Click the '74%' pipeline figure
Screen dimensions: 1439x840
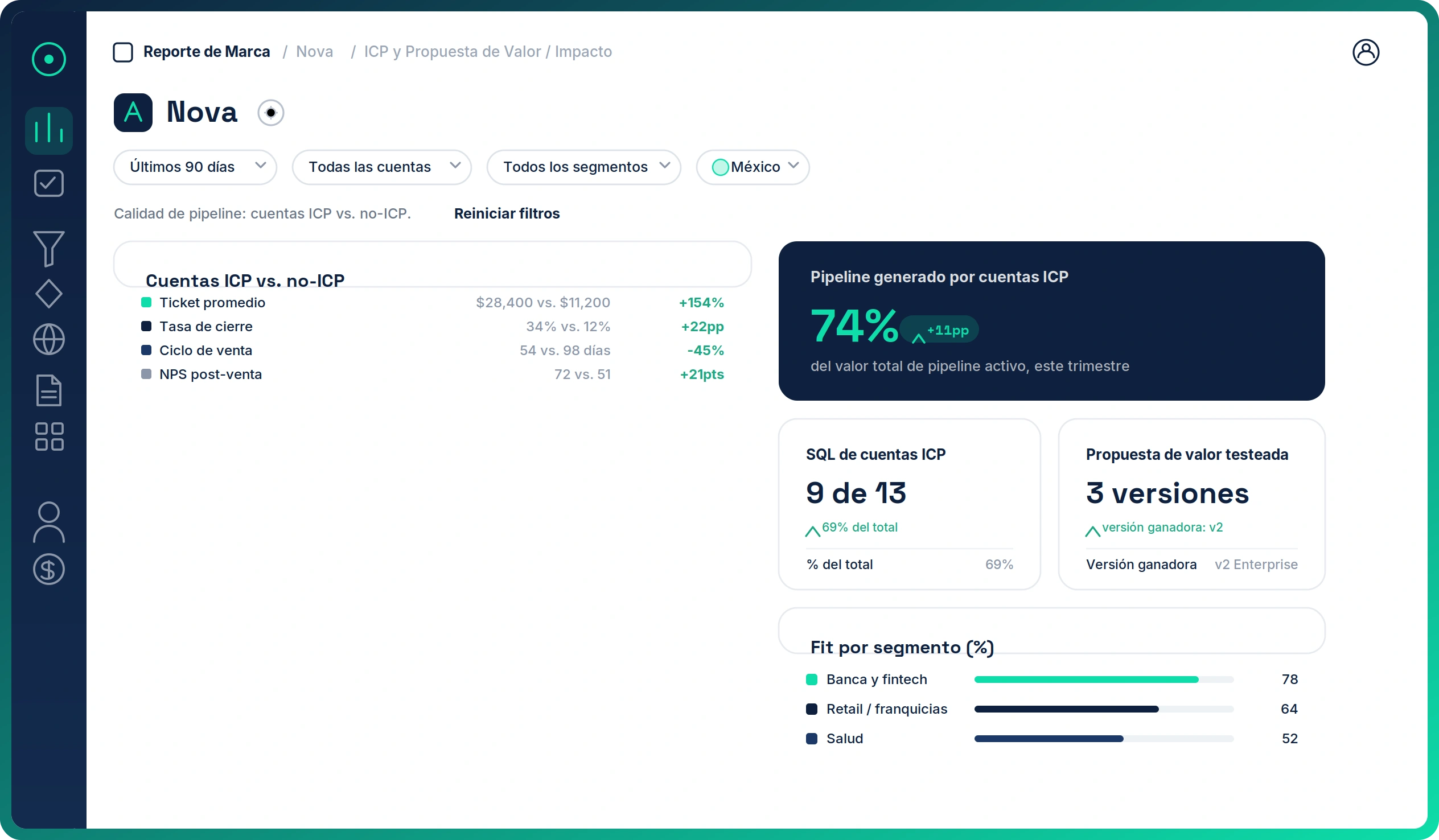(854, 326)
